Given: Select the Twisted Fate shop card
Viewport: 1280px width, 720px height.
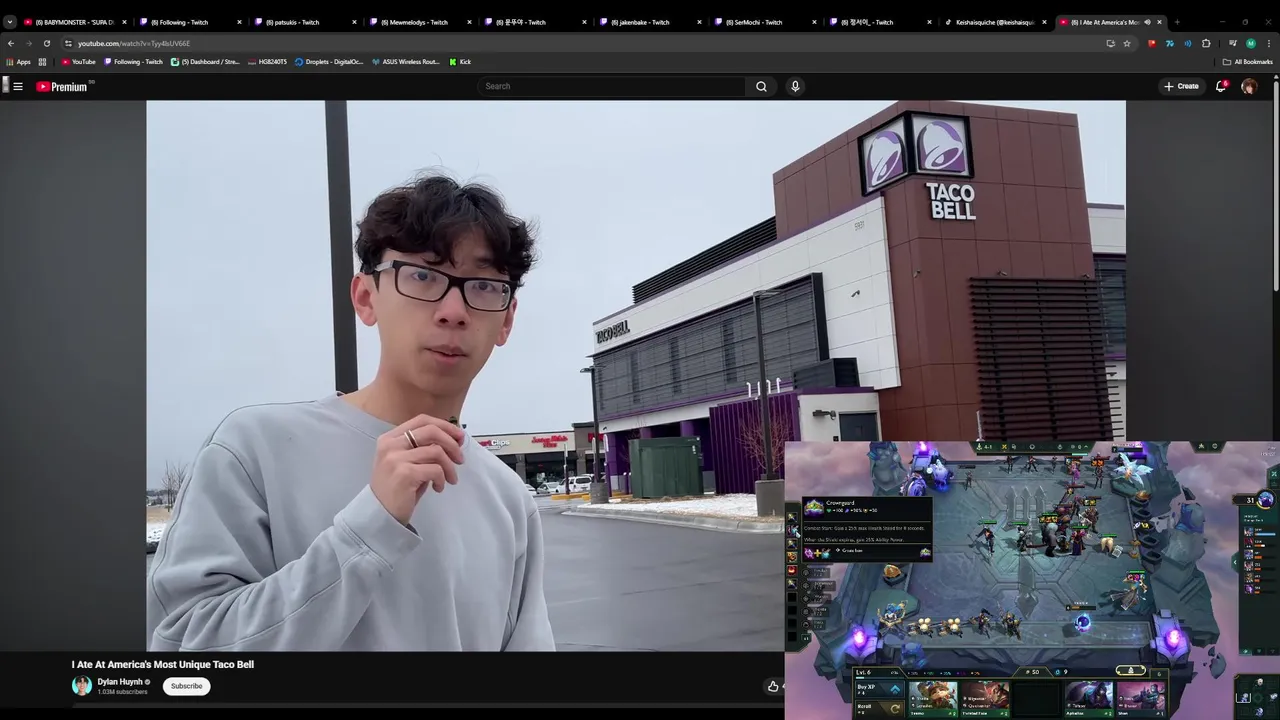Looking at the screenshot, I should (985, 698).
